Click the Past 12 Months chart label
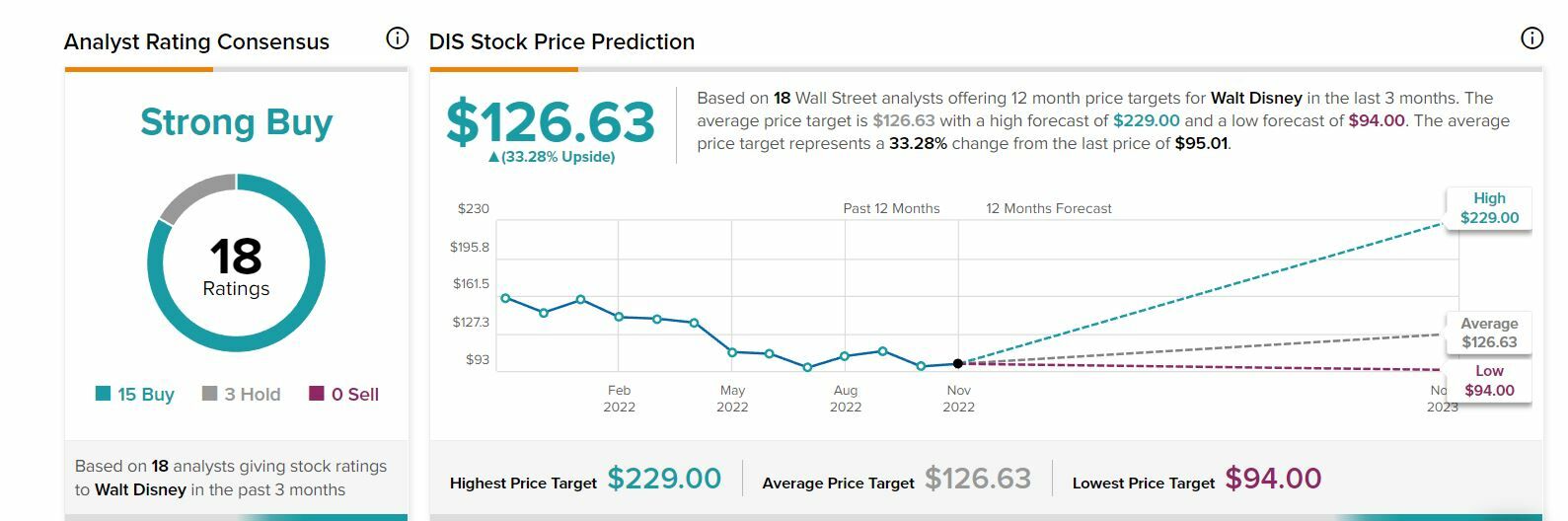Screen dimensions: 1568x521 (x=891, y=208)
